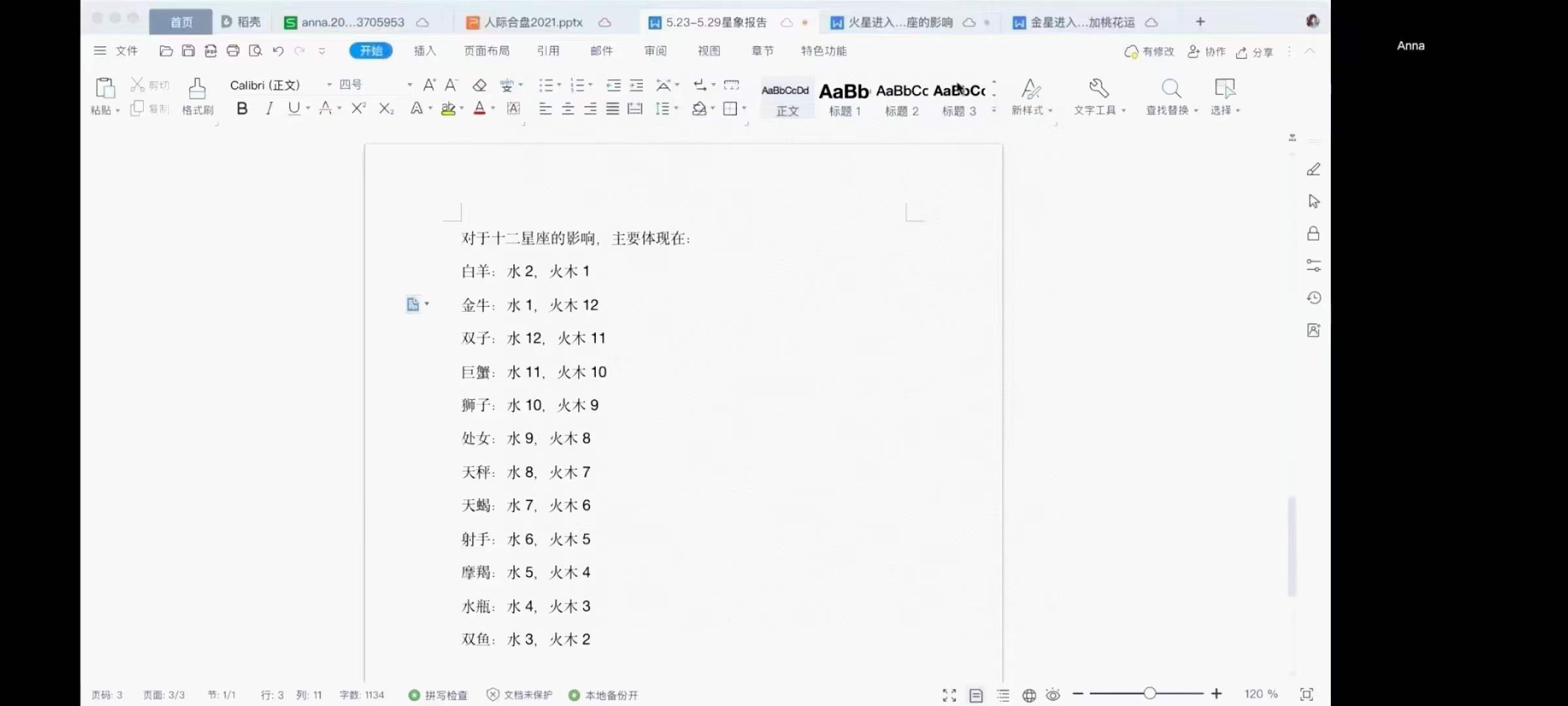Screen dimensions: 1568x706
Task: Click the Find and Replace (查找替换) icon
Action: pos(1171,89)
